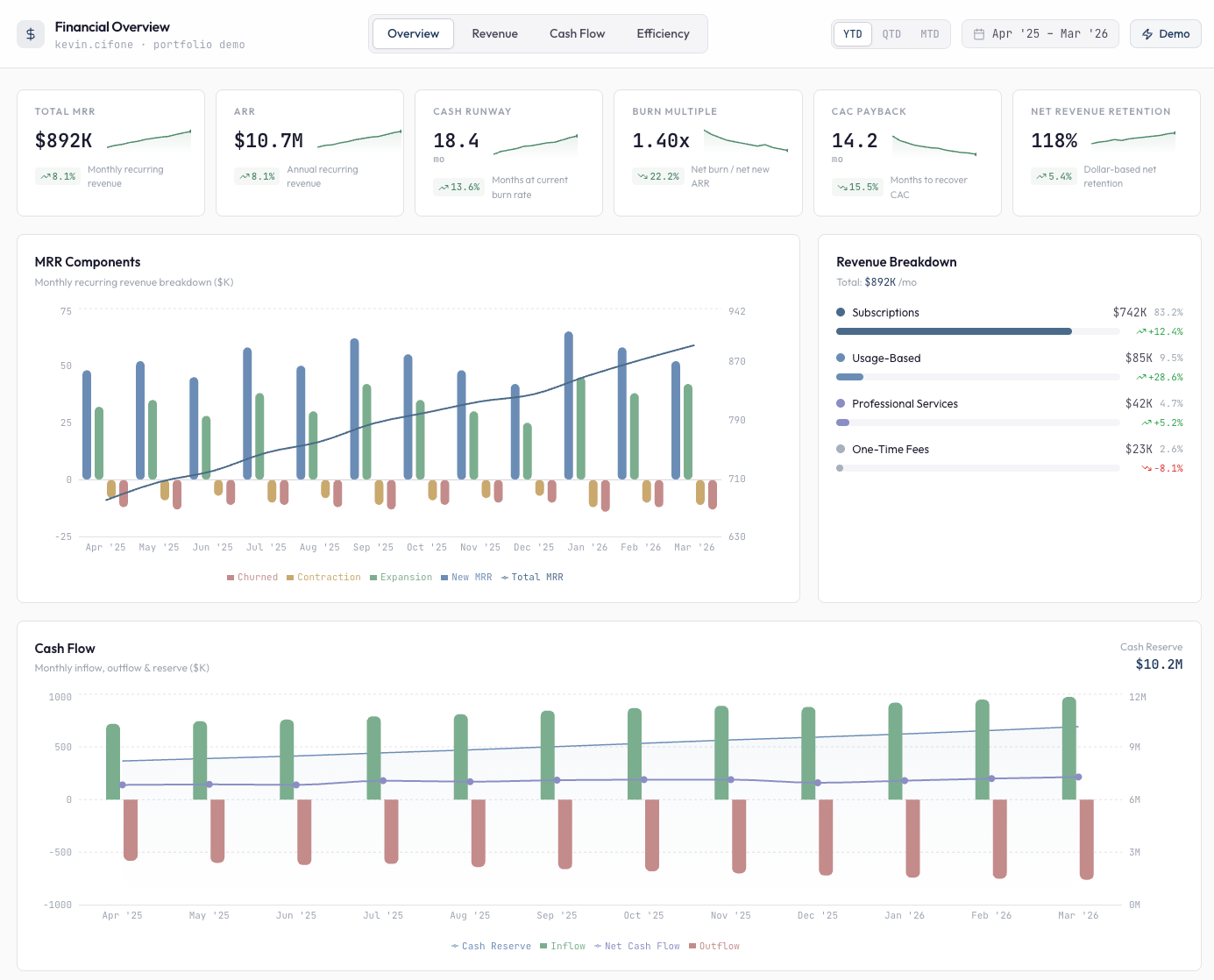Click the CAC Payback down-trend badge
The height and width of the screenshot is (980, 1214).
[x=856, y=187]
